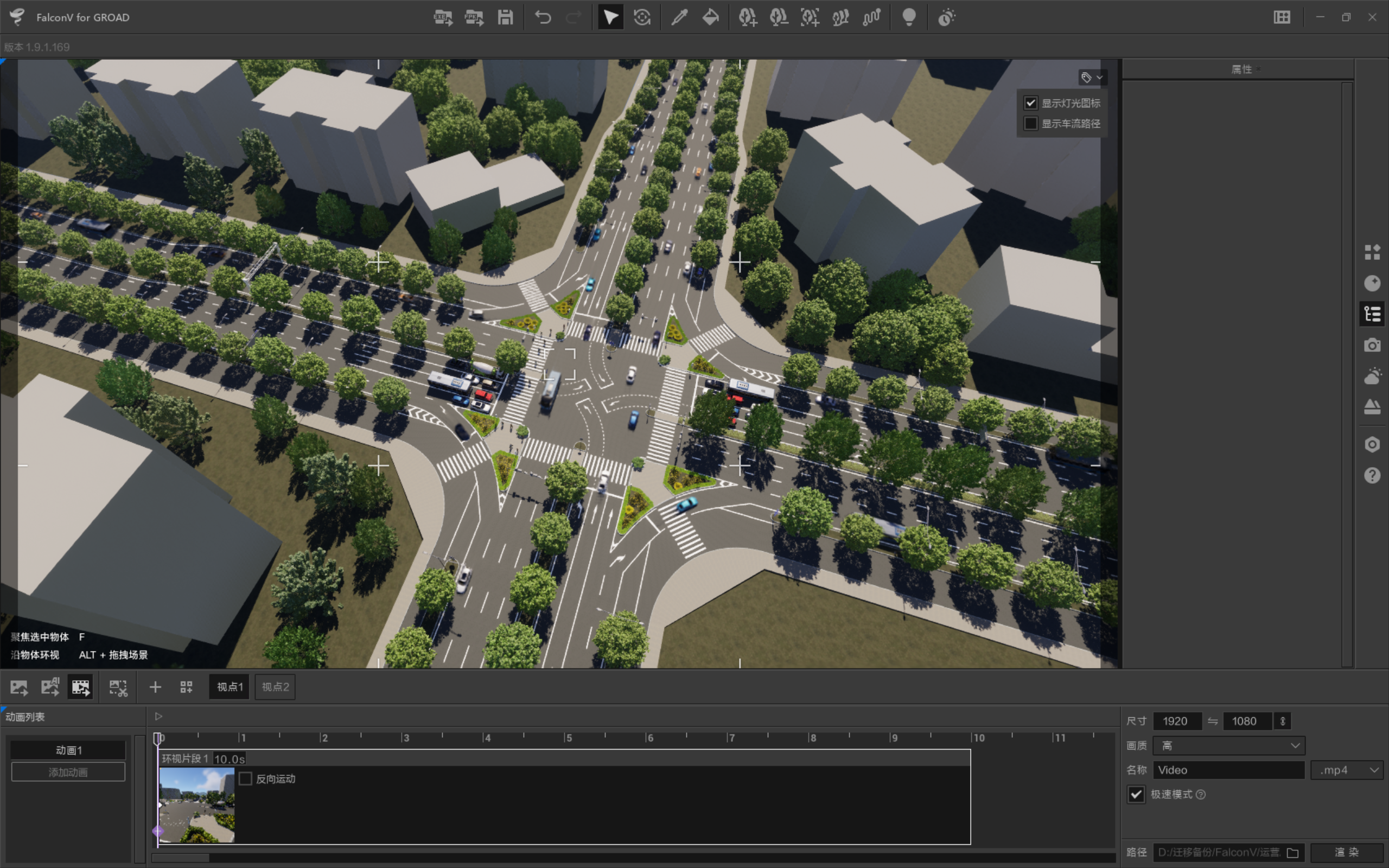Click the 10.0s clip duration value

(x=229, y=759)
